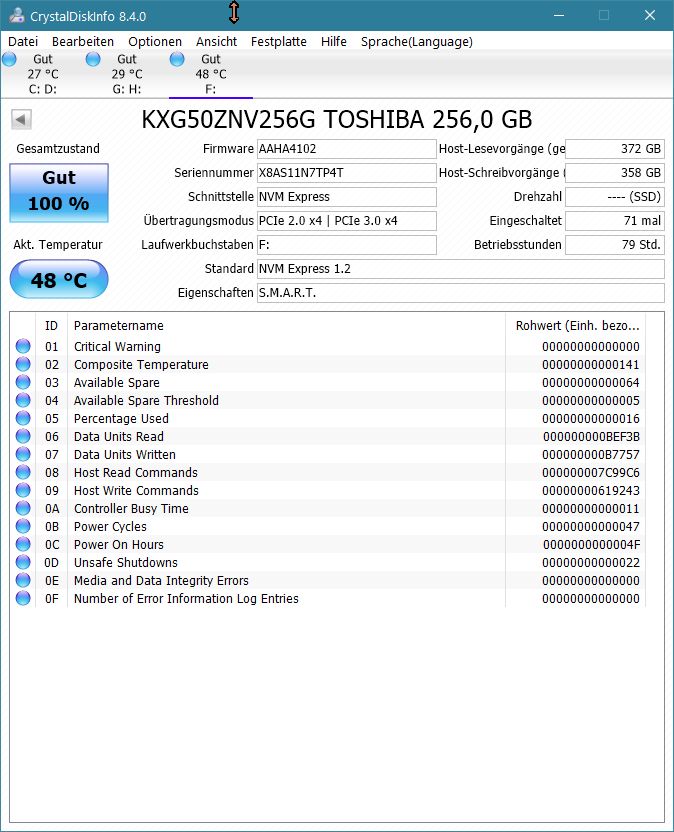Open the Optionen menu

click(x=155, y=41)
